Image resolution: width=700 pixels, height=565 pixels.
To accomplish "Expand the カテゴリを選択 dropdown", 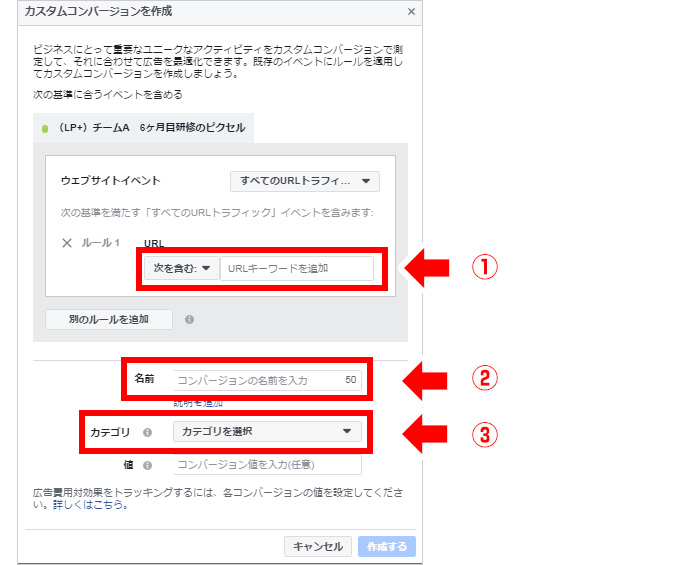I will 267,432.
